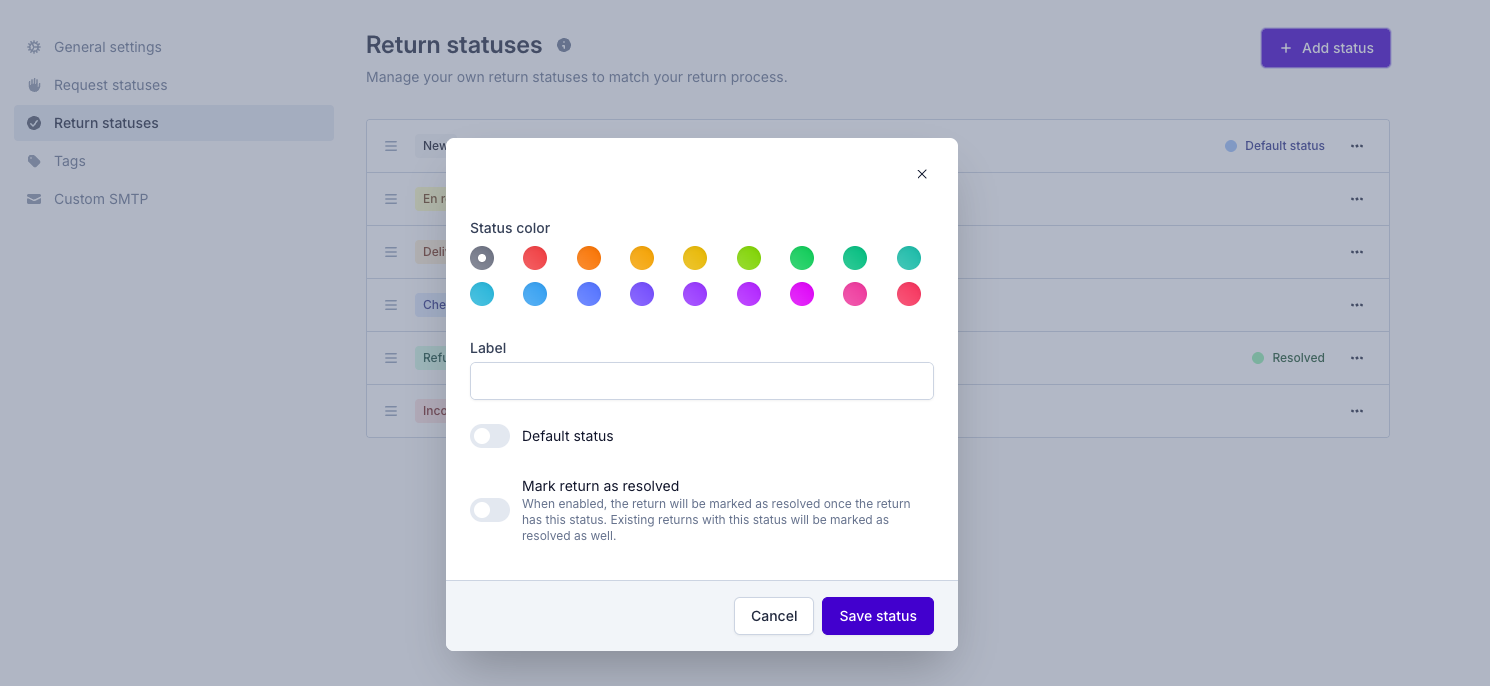Enable Mark return as resolved switch
This screenshot has width=1490, height=686.
(x=490, y=510)
